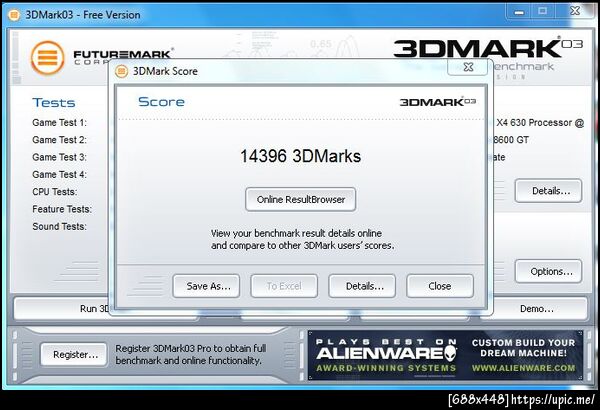Click the 'Game Test 2:' label
Screen dimensions: 600x410
pos(59,140)
